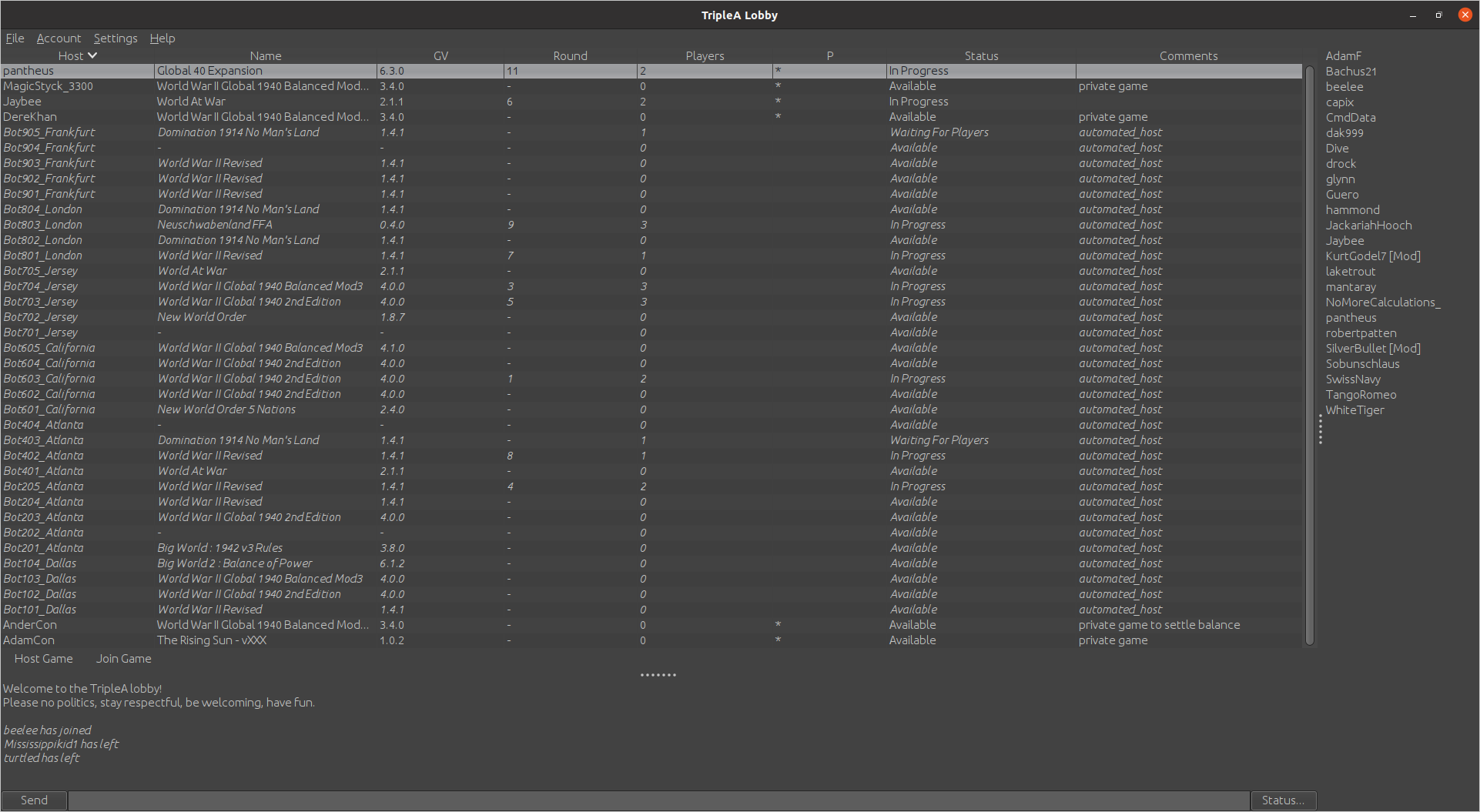Image resolution: width=1480 pixels, height=812 pixels.
Task: Click the horizontal split-pane divider dots
Action: pyautogui.click(x=658, y=675)
